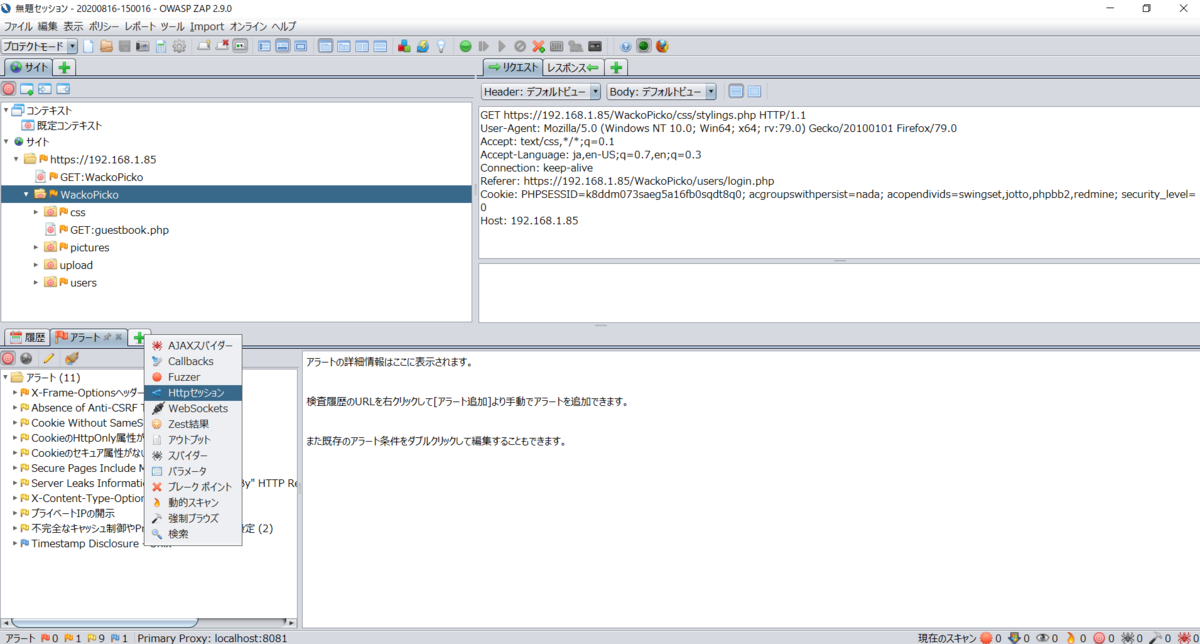This screenshot has width=1200, height=644.
Task: Click the Manage Add-ons colored blocks icon
Action: (x=404, y=46)
